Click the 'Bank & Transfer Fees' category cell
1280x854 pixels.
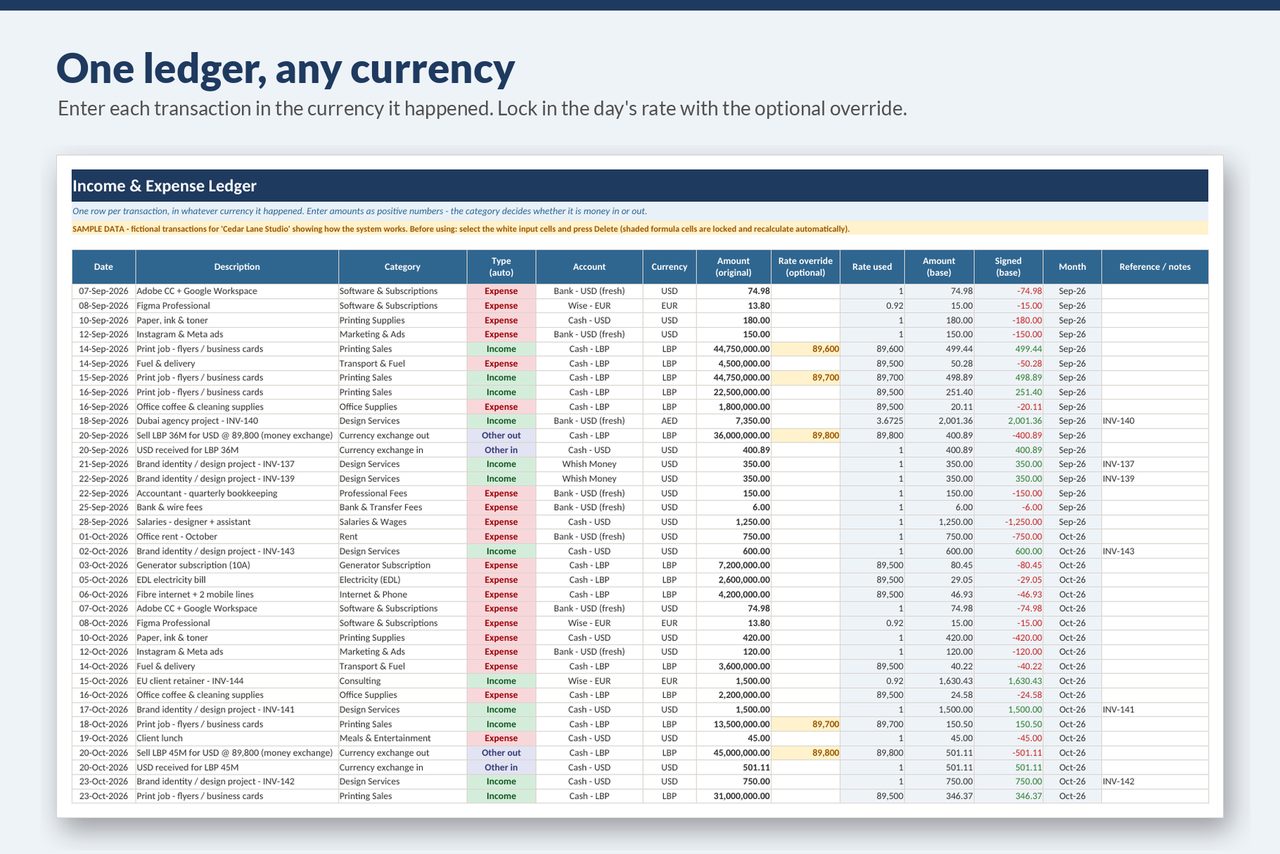402,507
